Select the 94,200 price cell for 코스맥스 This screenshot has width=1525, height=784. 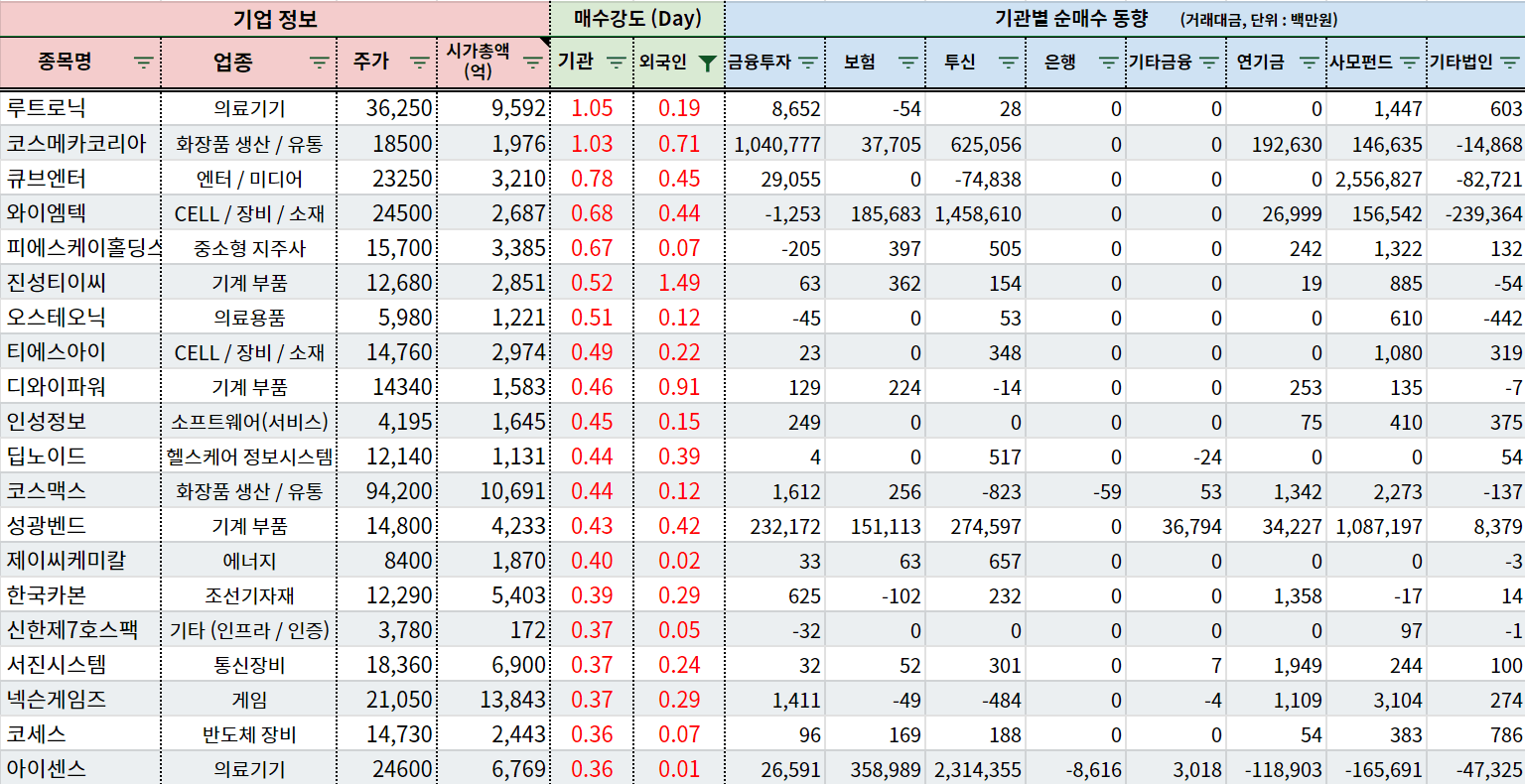(387, 490)
